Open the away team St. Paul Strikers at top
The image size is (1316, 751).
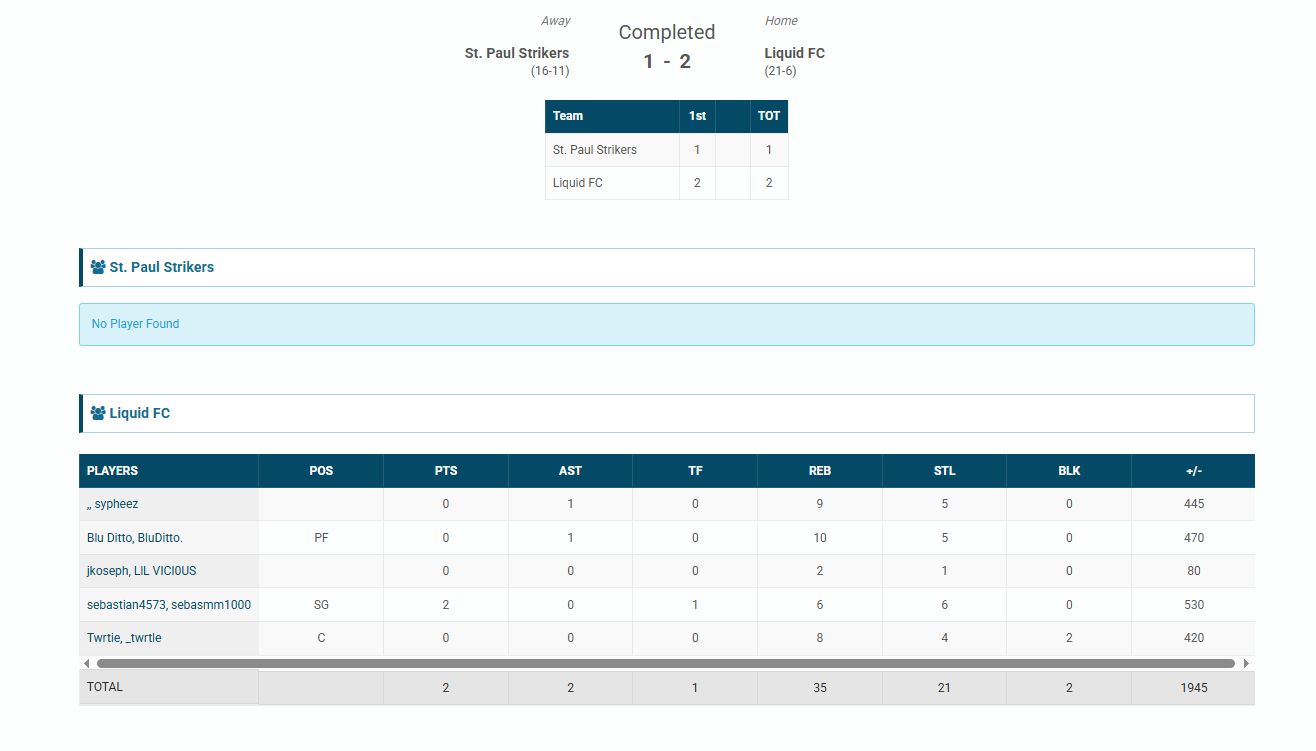(516, 53)
